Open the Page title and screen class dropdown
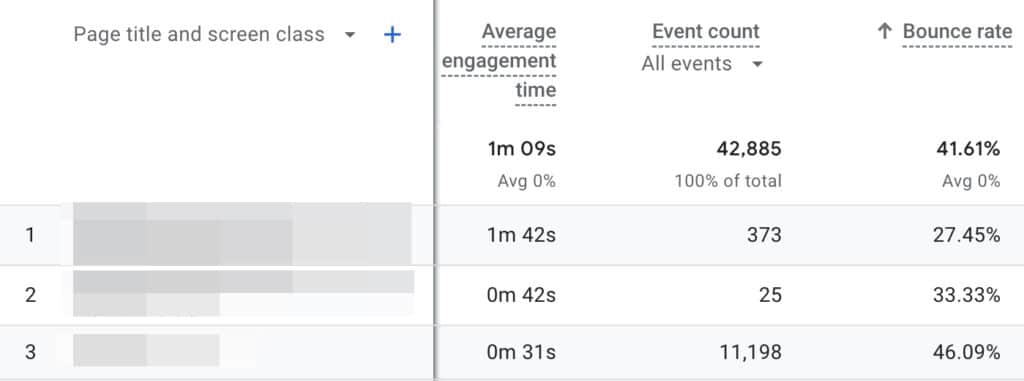1024x381 pixels. tap(350, 35)
